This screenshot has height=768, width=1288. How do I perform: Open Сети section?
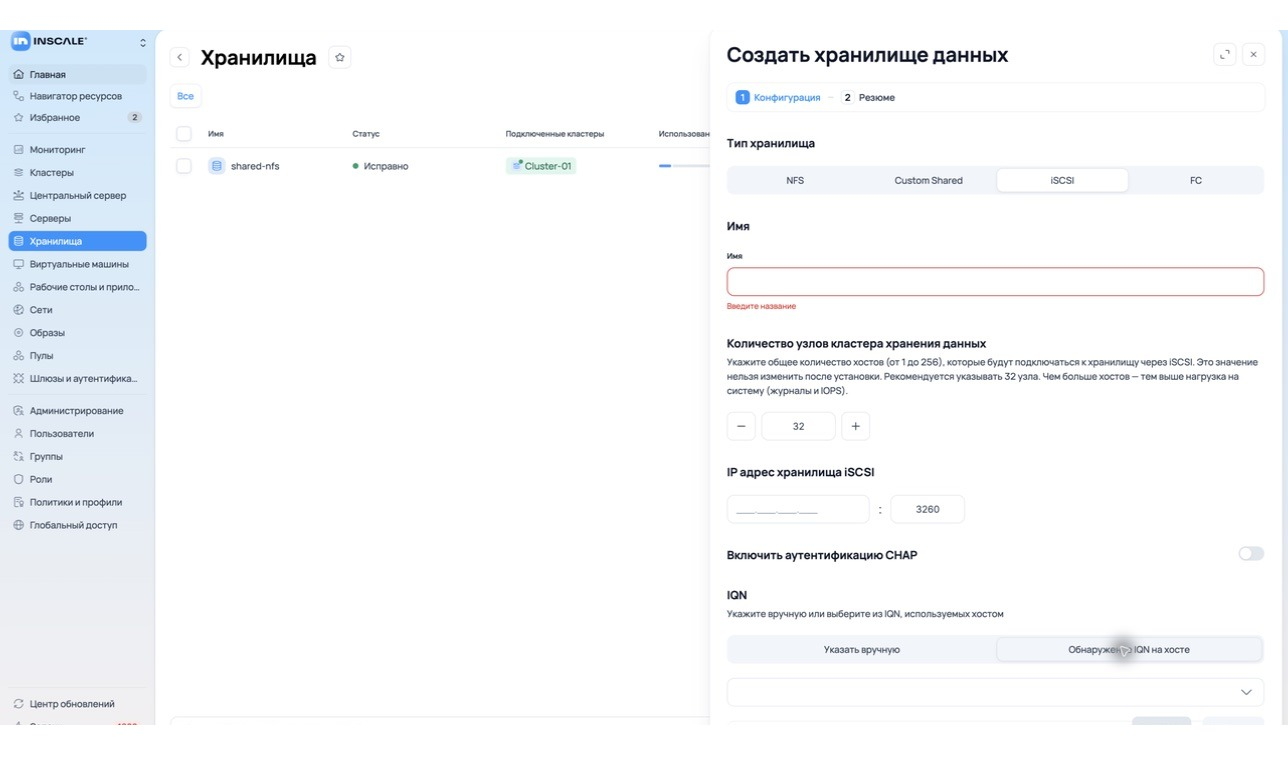coord(77,310)
